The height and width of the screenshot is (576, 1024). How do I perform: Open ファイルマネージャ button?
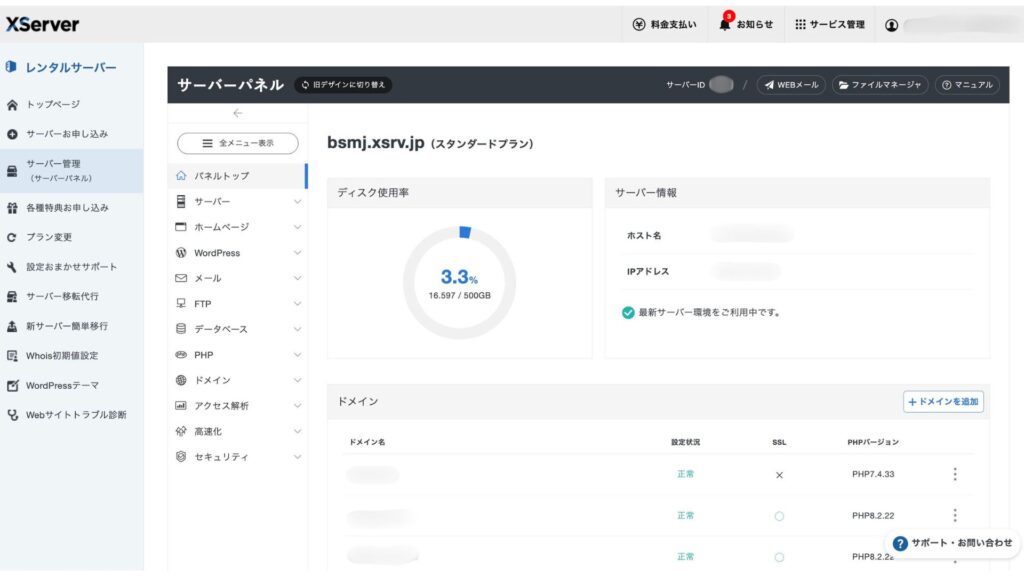click(880, 85)
